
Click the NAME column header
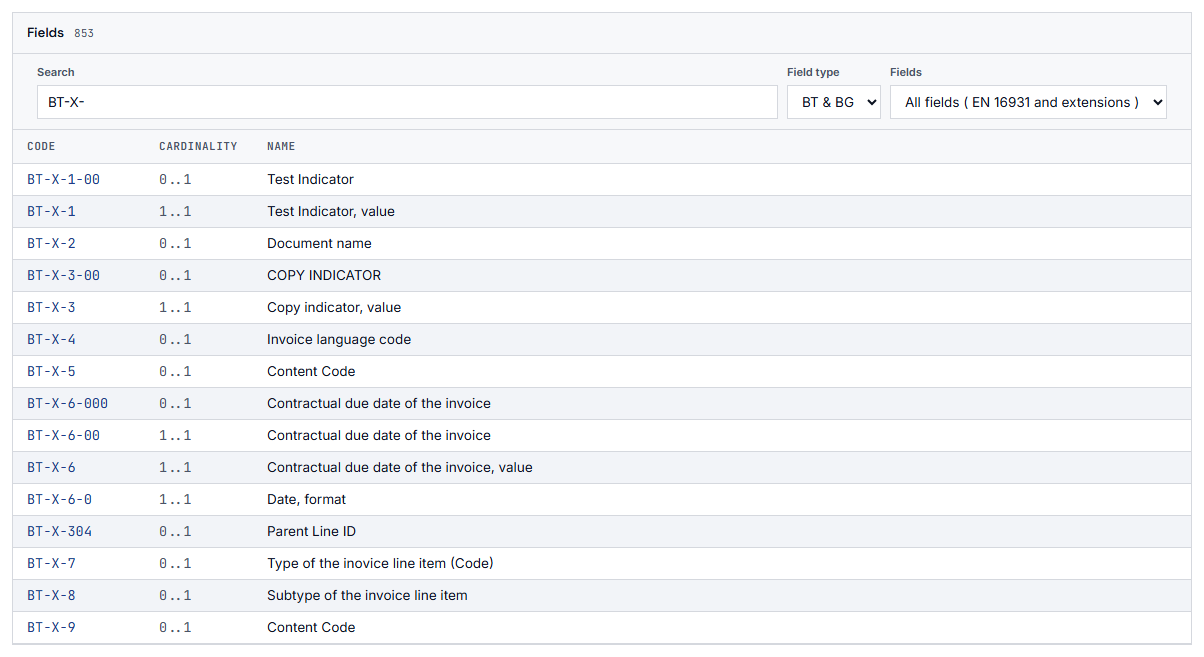pos(281,147)
